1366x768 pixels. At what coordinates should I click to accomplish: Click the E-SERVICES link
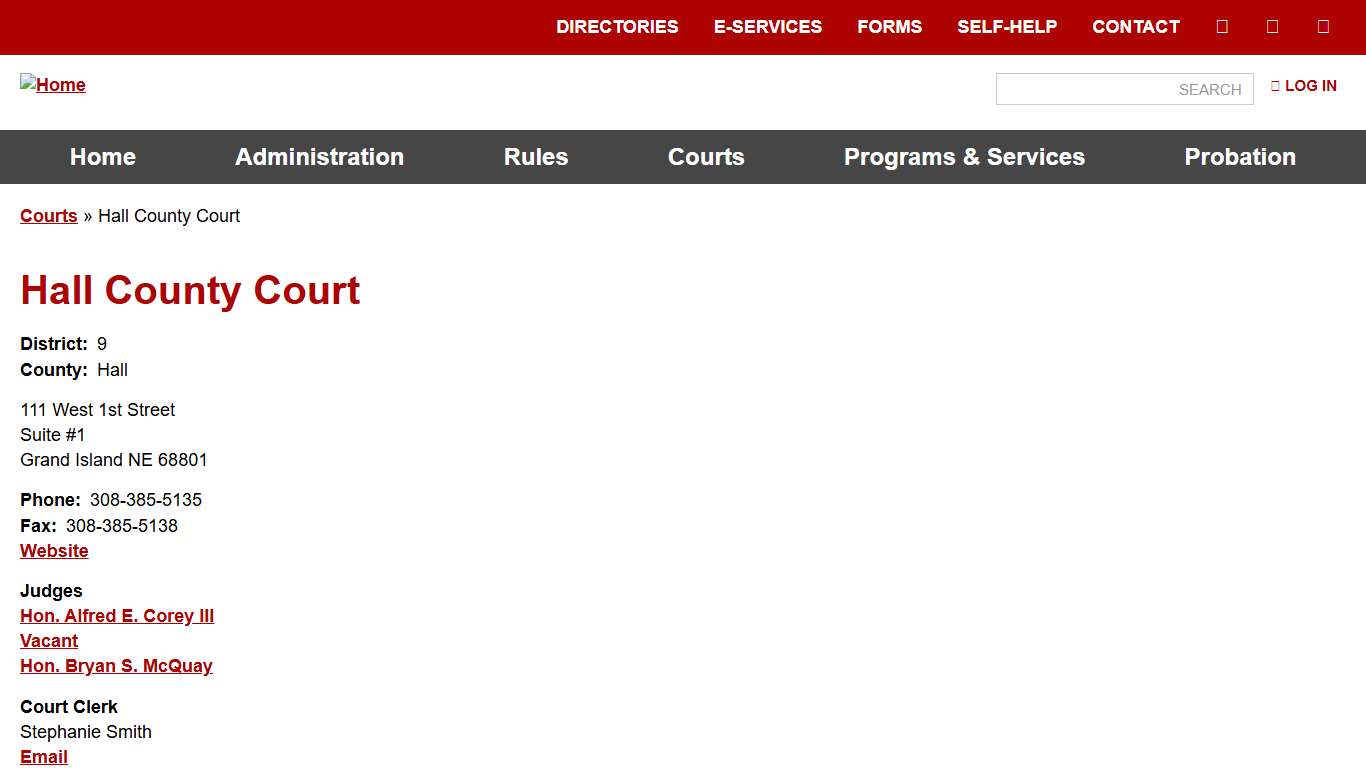pos(768,27)
